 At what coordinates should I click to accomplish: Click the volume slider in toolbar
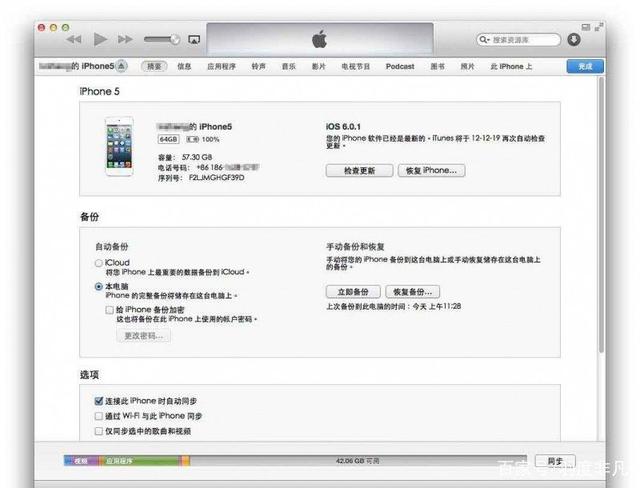[x=160, y=39]
